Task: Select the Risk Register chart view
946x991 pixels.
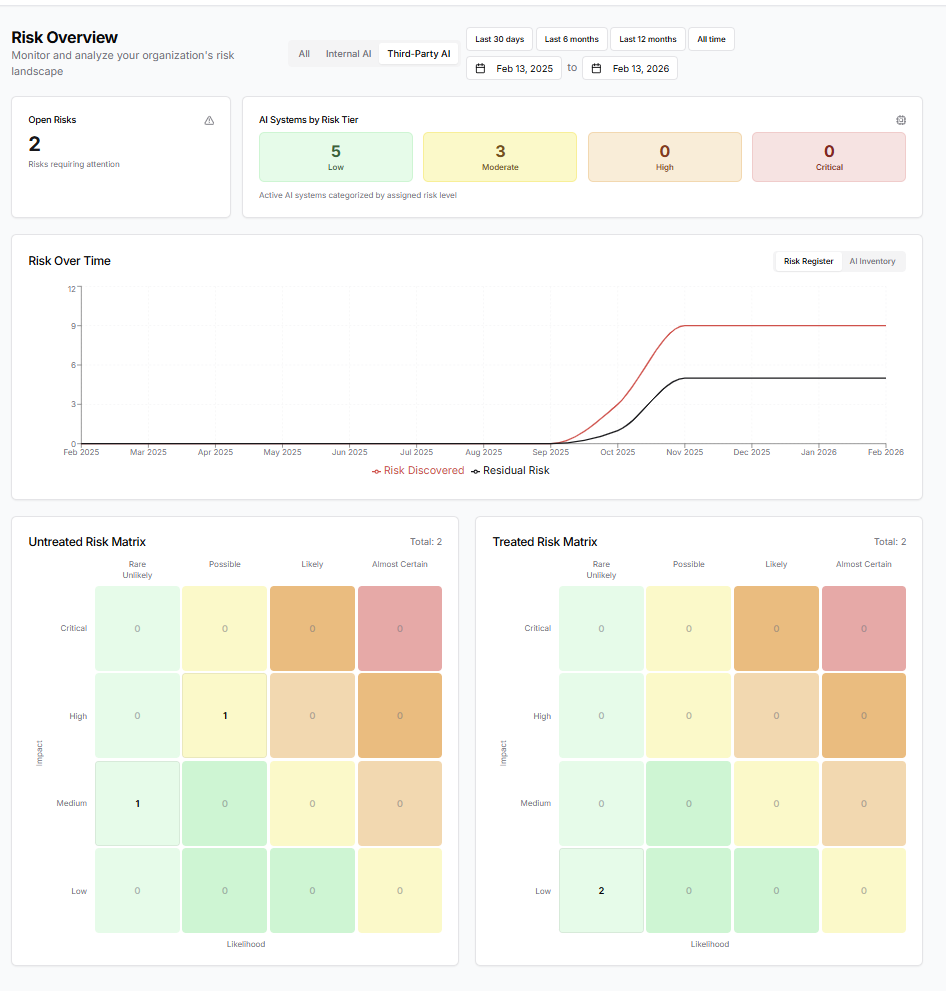Action: click(x=808, y=261)
